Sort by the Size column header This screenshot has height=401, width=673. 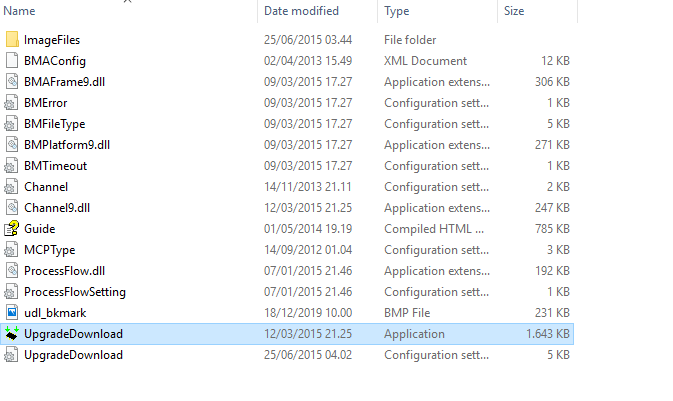coord(514,11)
